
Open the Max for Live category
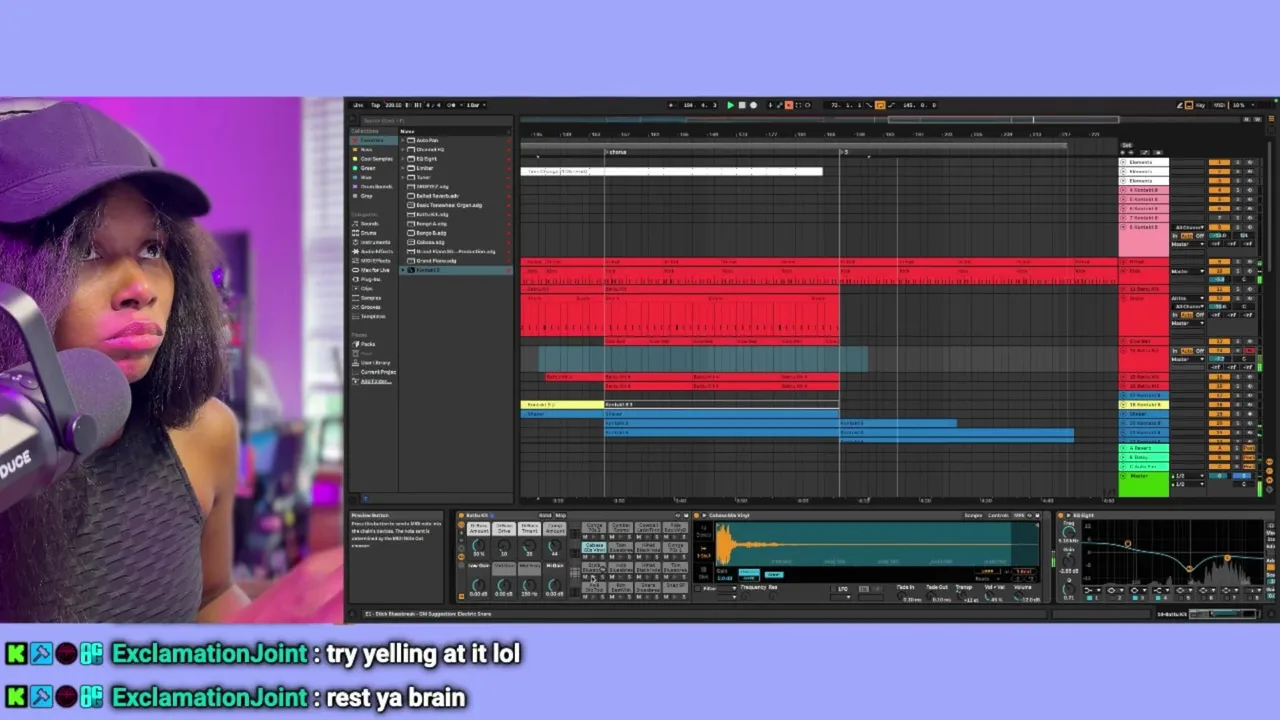pos(375,270)
